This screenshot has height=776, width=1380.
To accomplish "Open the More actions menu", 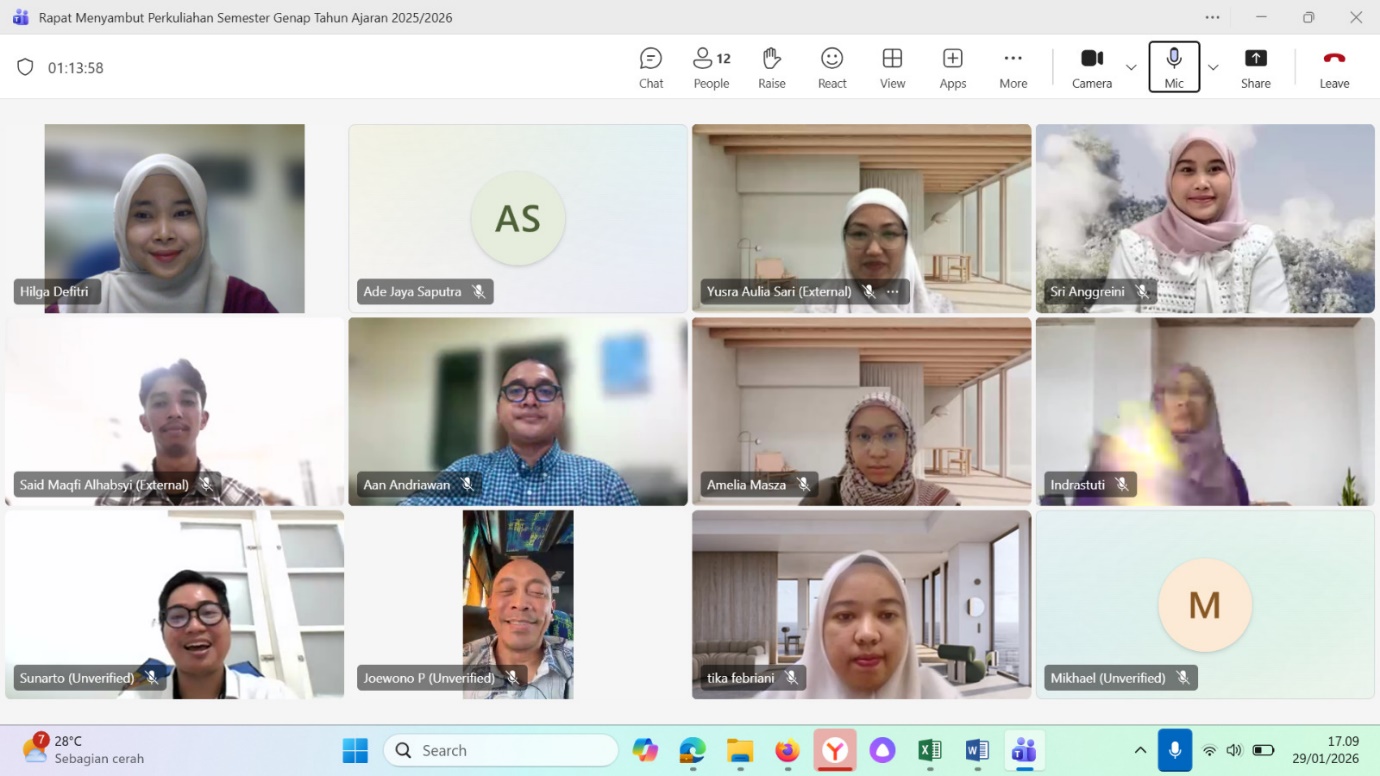I will [x=1012, y=67].
